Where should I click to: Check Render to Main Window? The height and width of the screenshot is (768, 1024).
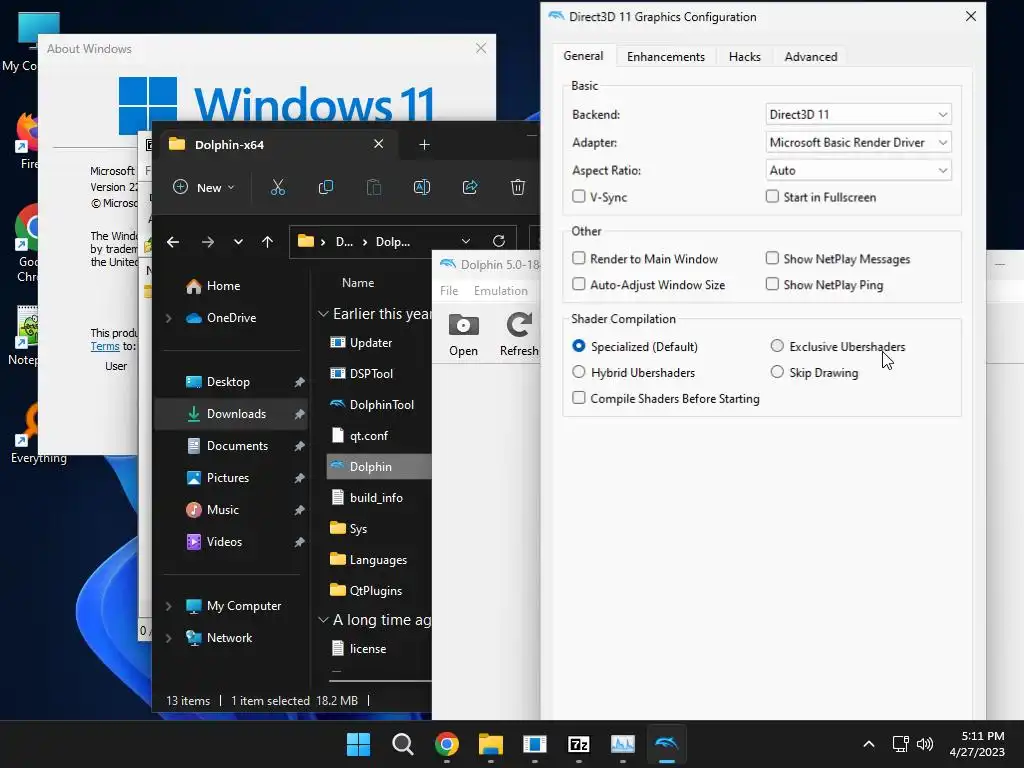tap(579, 258)
